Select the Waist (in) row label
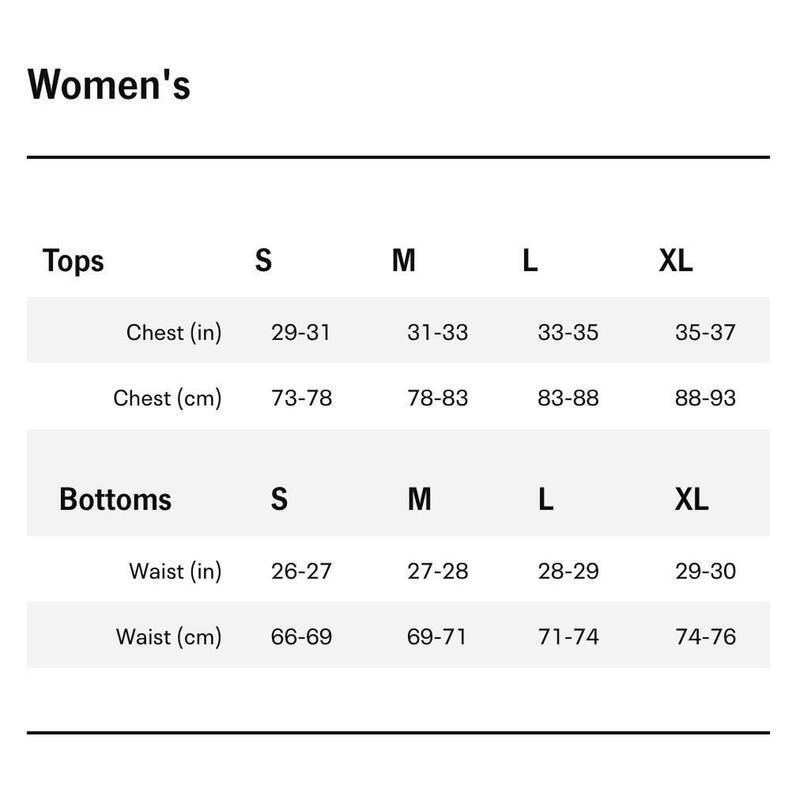Image resolution: width=800 pixels, height=800 pixels. click(x=176, y=571)
